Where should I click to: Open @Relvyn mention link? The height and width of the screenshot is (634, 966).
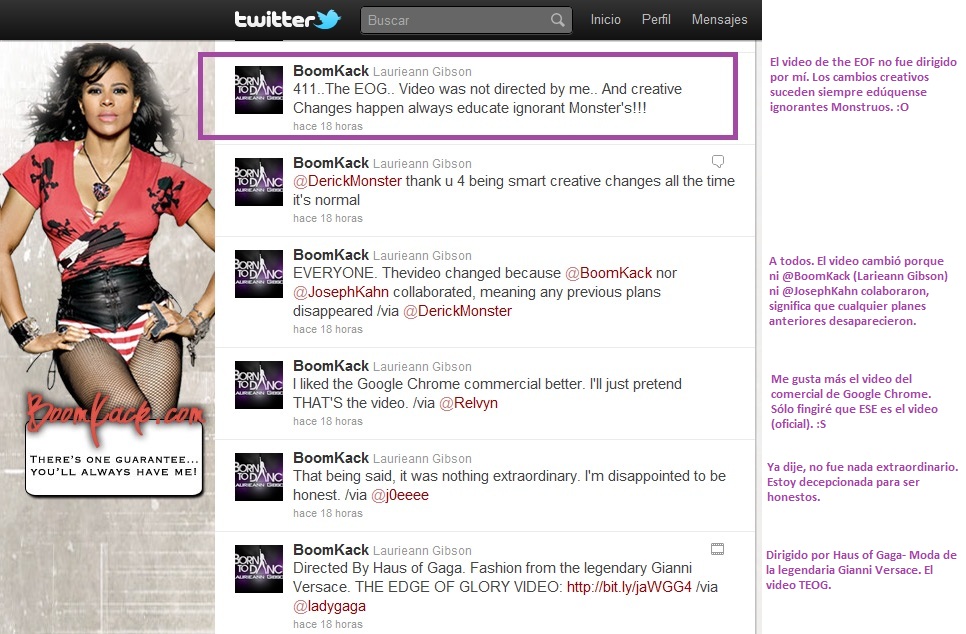468,403
